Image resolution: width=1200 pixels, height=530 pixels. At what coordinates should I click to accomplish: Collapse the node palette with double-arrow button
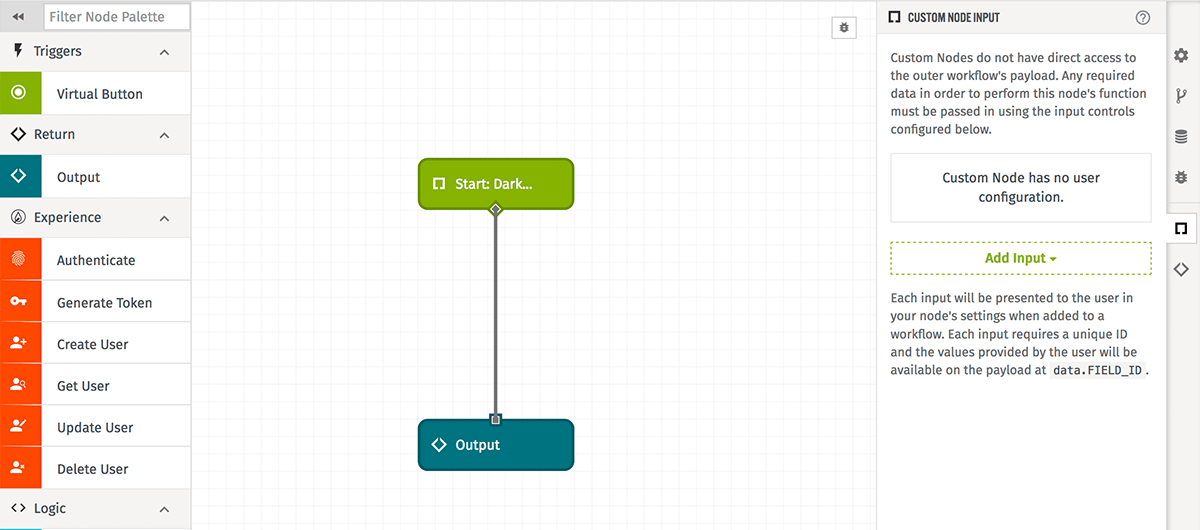coord(18,16)
